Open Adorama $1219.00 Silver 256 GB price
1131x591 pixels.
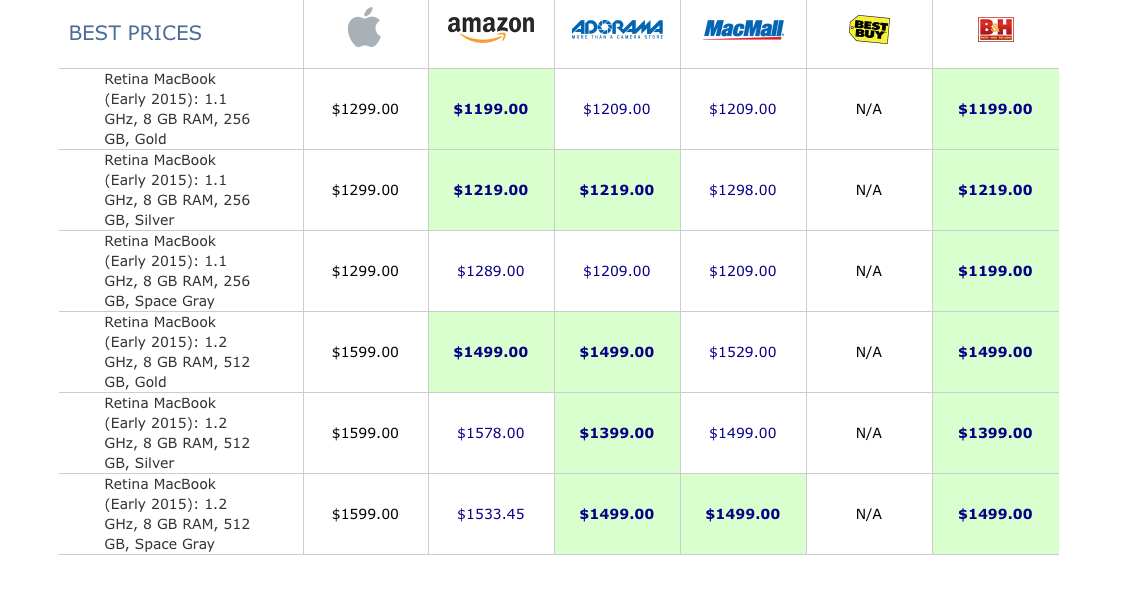tap(617, 190)
